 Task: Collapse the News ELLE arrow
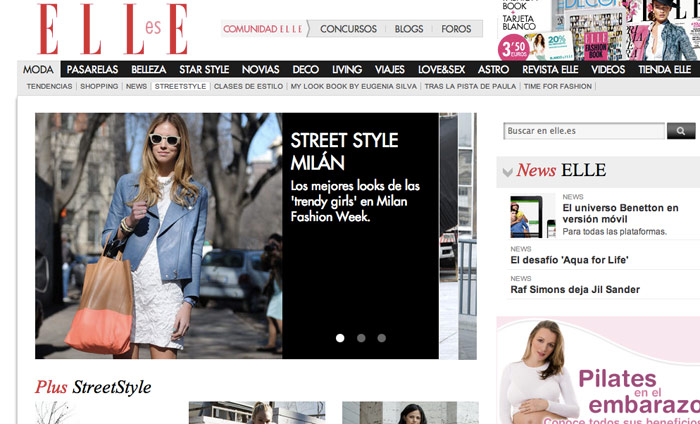click(508, 172)
